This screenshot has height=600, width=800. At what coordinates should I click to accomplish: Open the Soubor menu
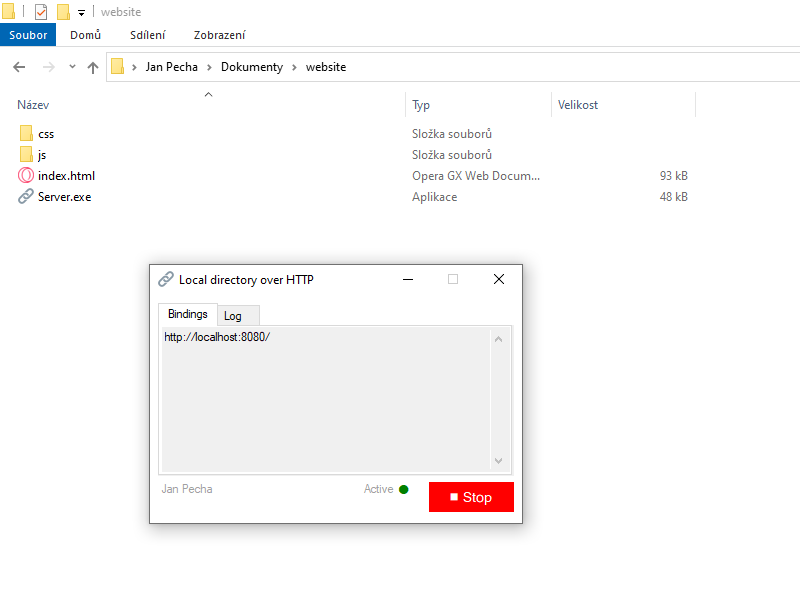[28, 35]
